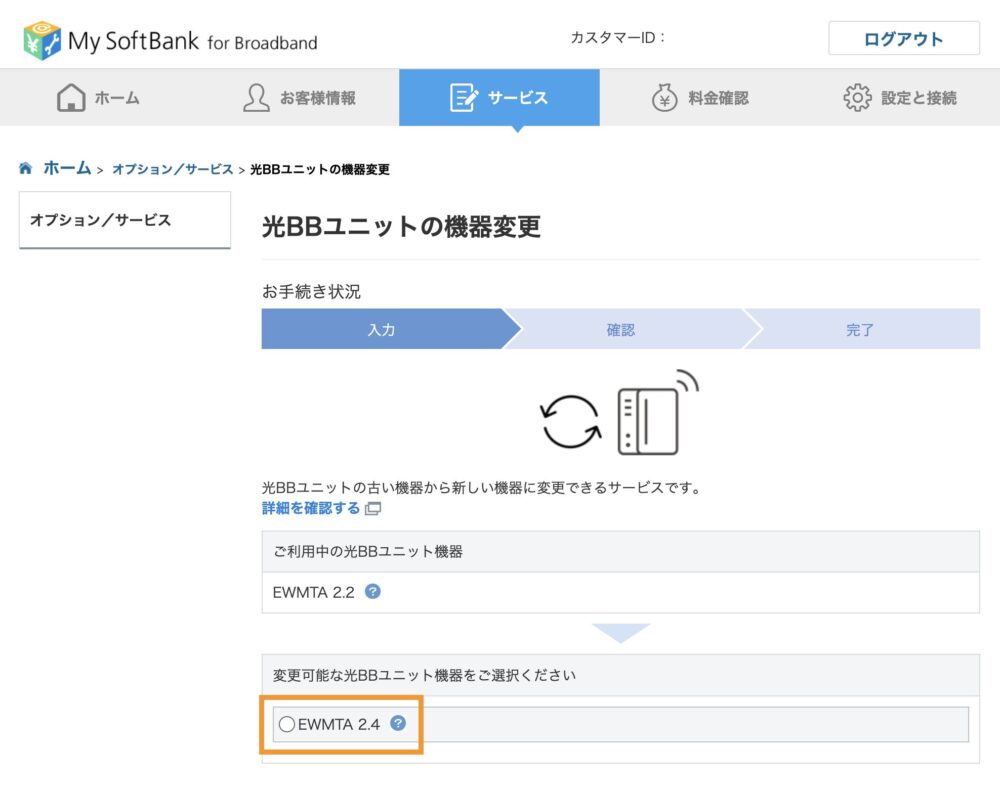Screen dimensions: 1000x791
Task: Click ホーム link in the breadcrumb
Action: coord(67,169)
